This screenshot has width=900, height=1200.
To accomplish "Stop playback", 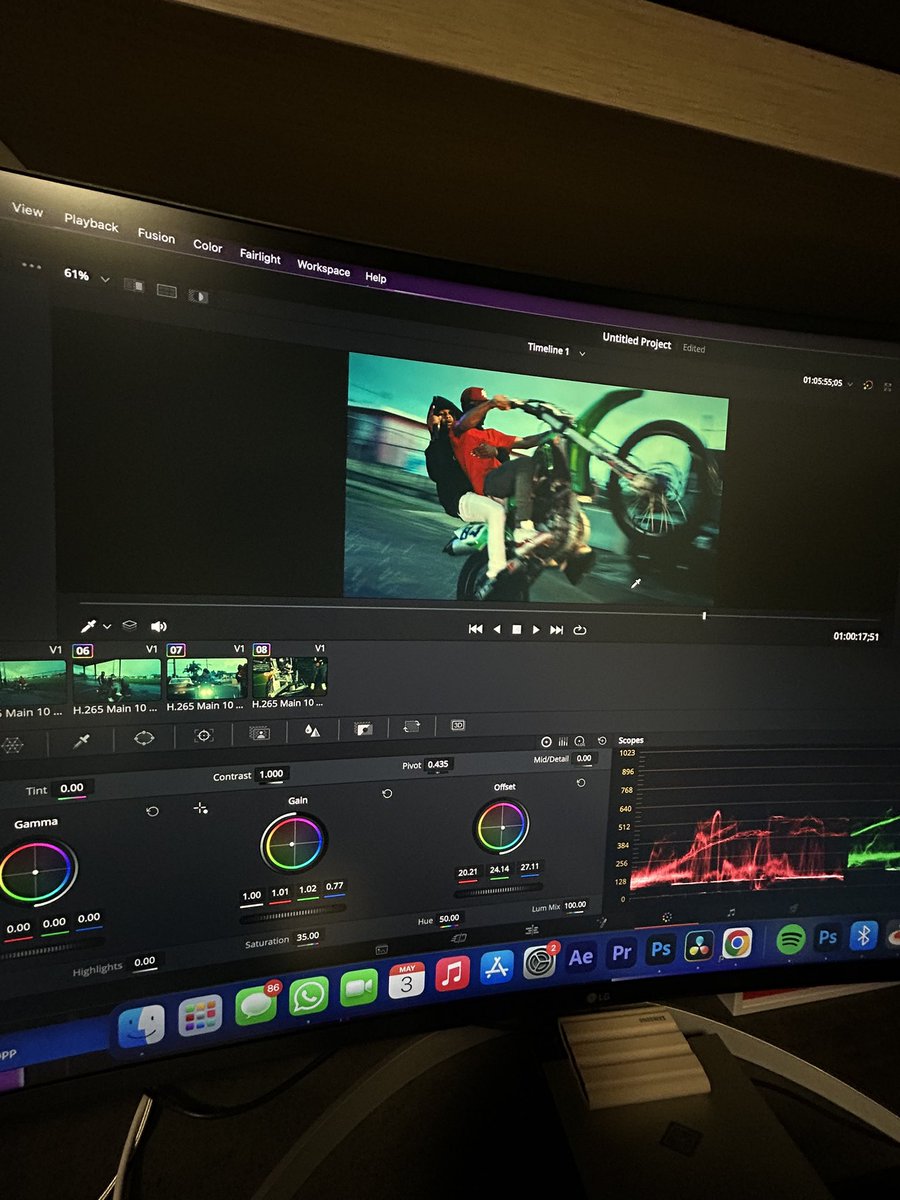I will pos(517,629).
